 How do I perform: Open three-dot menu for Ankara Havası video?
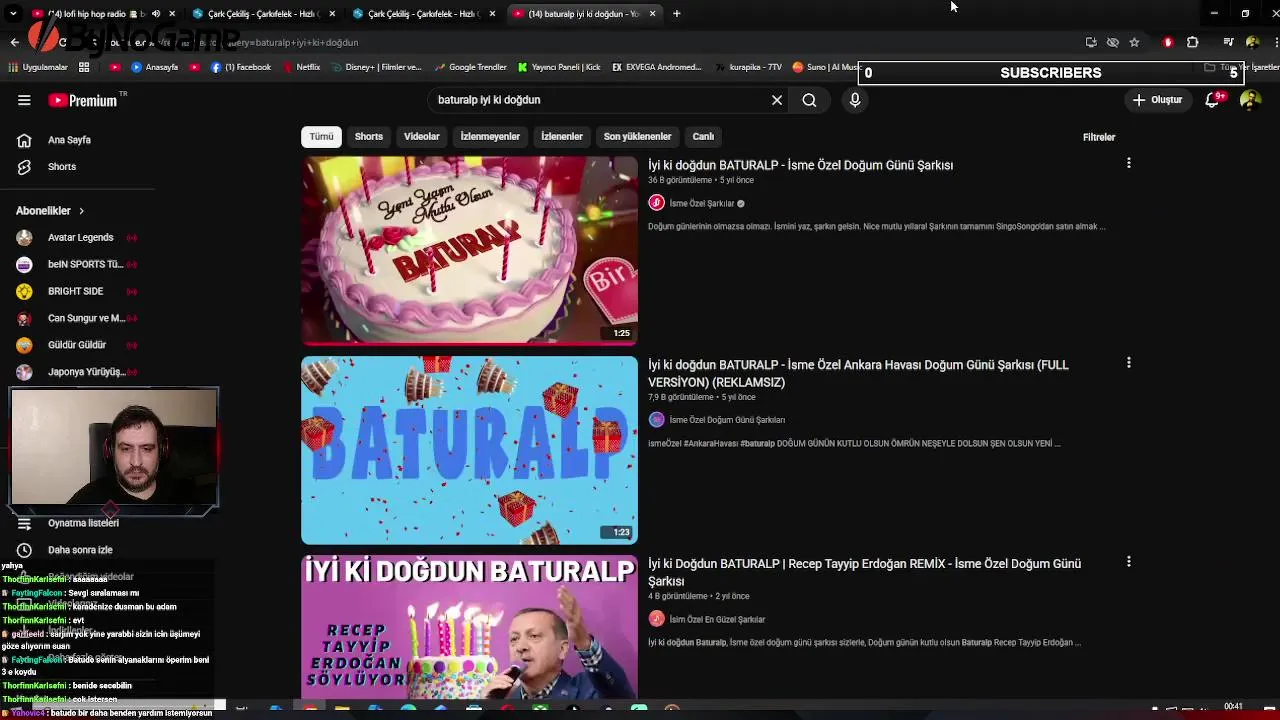pyautogui.click(x=1129, y=363)
